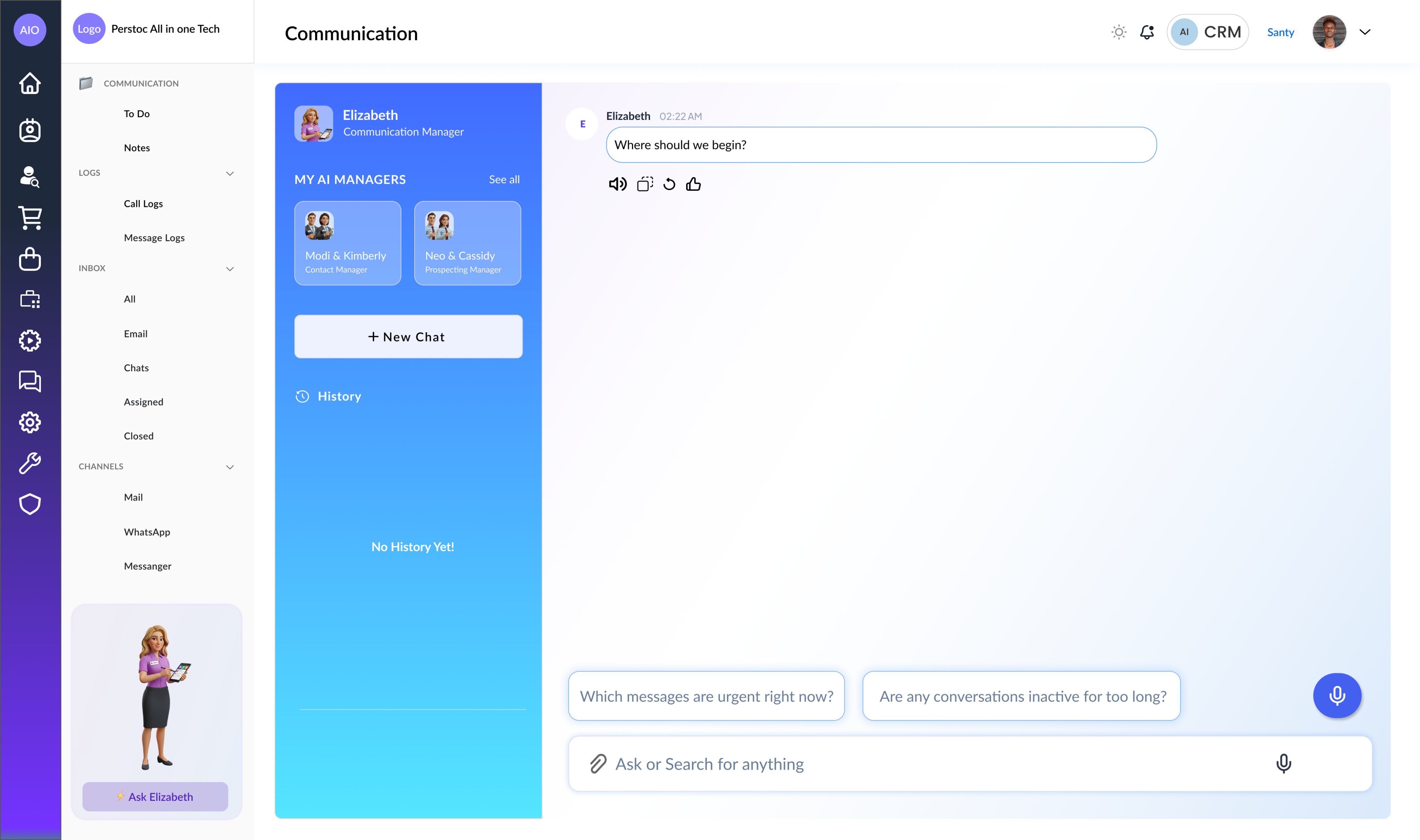Click the regenerate response icon
This screenshot has width=1420, height=840.
tap(669, 184)
